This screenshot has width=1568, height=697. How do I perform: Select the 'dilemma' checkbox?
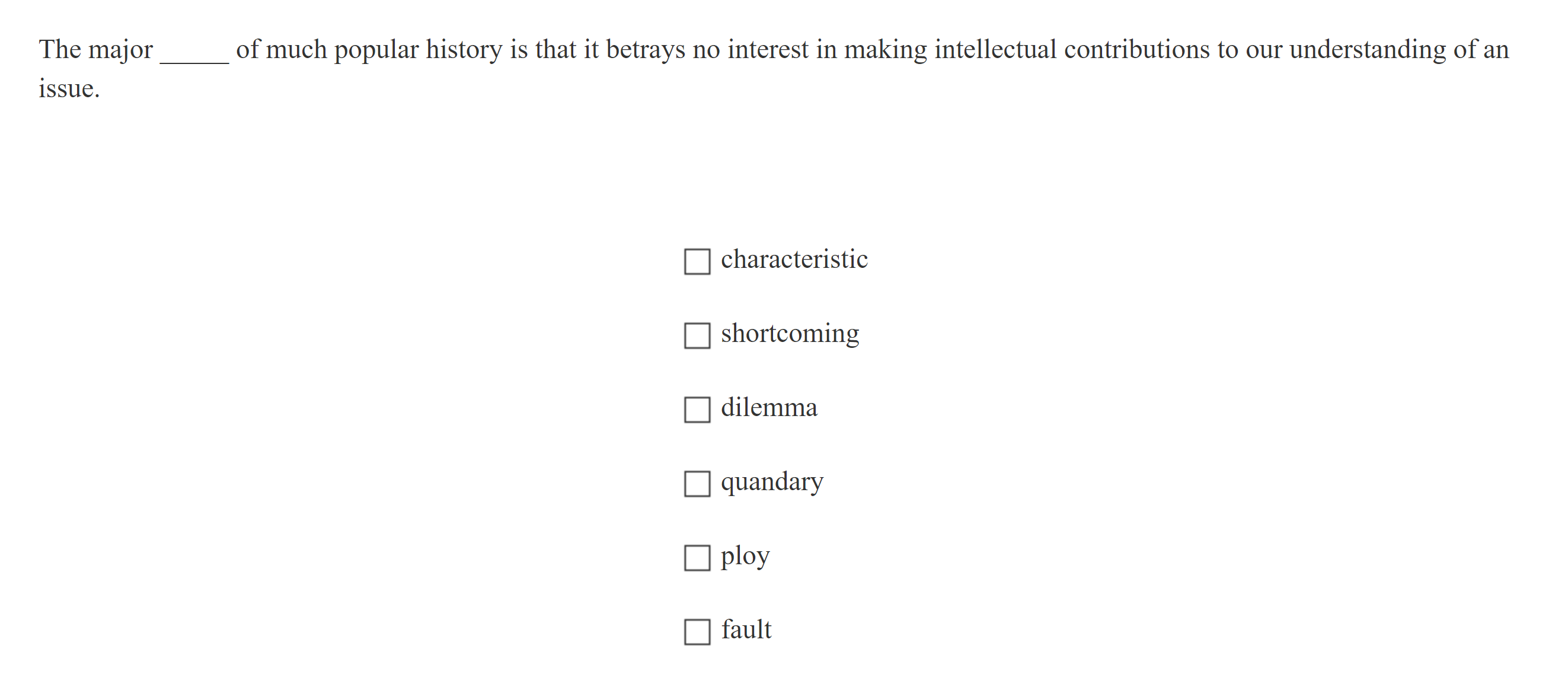(x=697, y=410)
